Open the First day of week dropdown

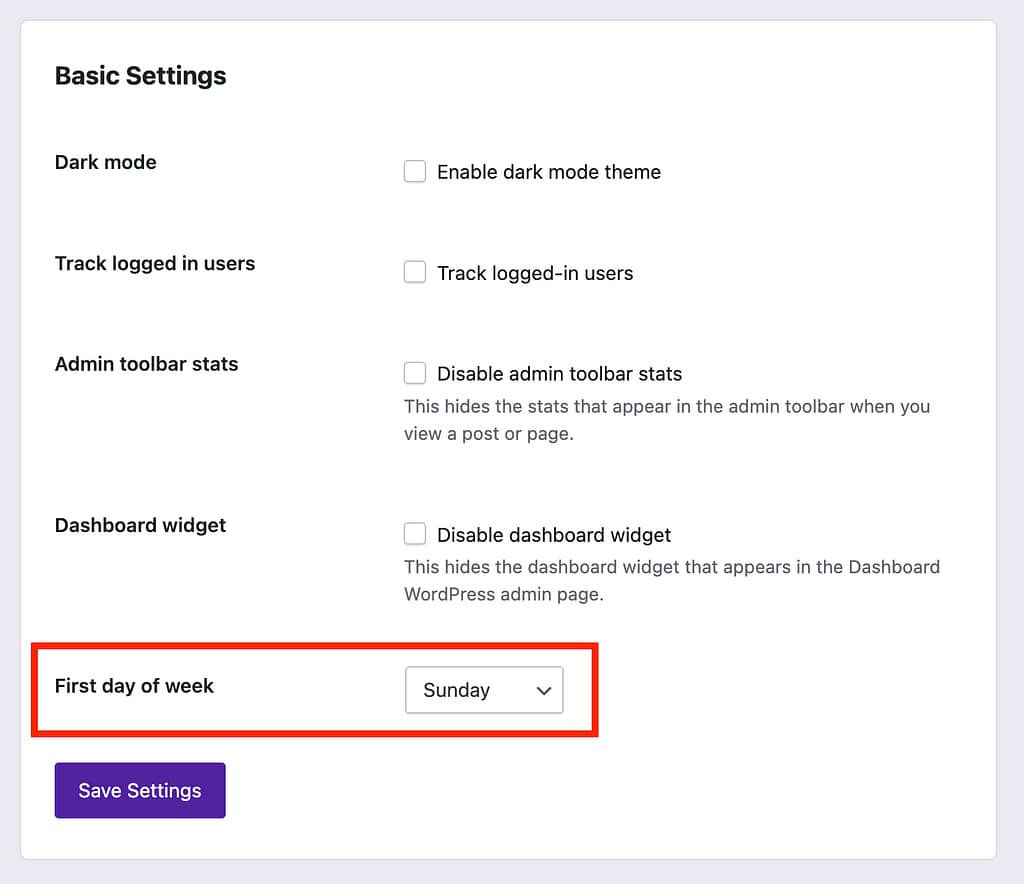[x=484, y=690]
